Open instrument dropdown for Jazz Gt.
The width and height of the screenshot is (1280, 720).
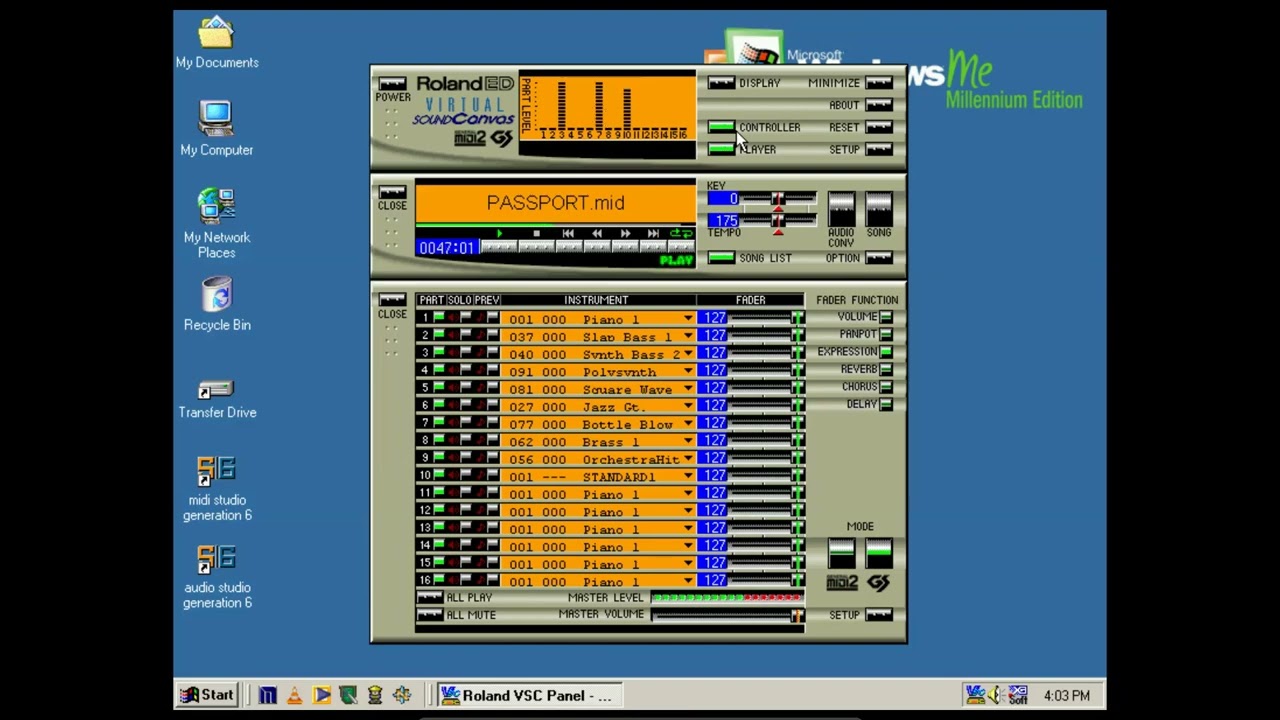click(688, 406)
